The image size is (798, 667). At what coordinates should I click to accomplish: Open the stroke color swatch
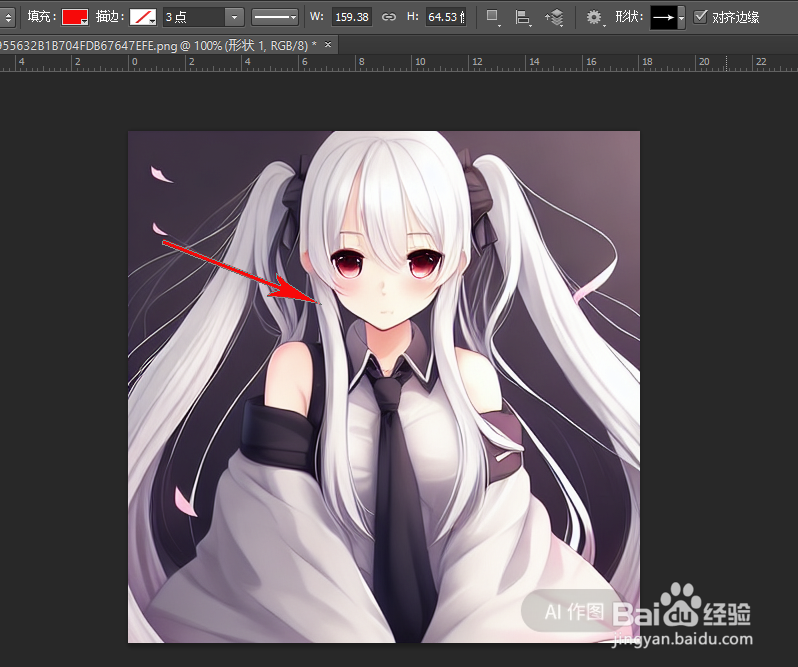click(x=143, y=17)
